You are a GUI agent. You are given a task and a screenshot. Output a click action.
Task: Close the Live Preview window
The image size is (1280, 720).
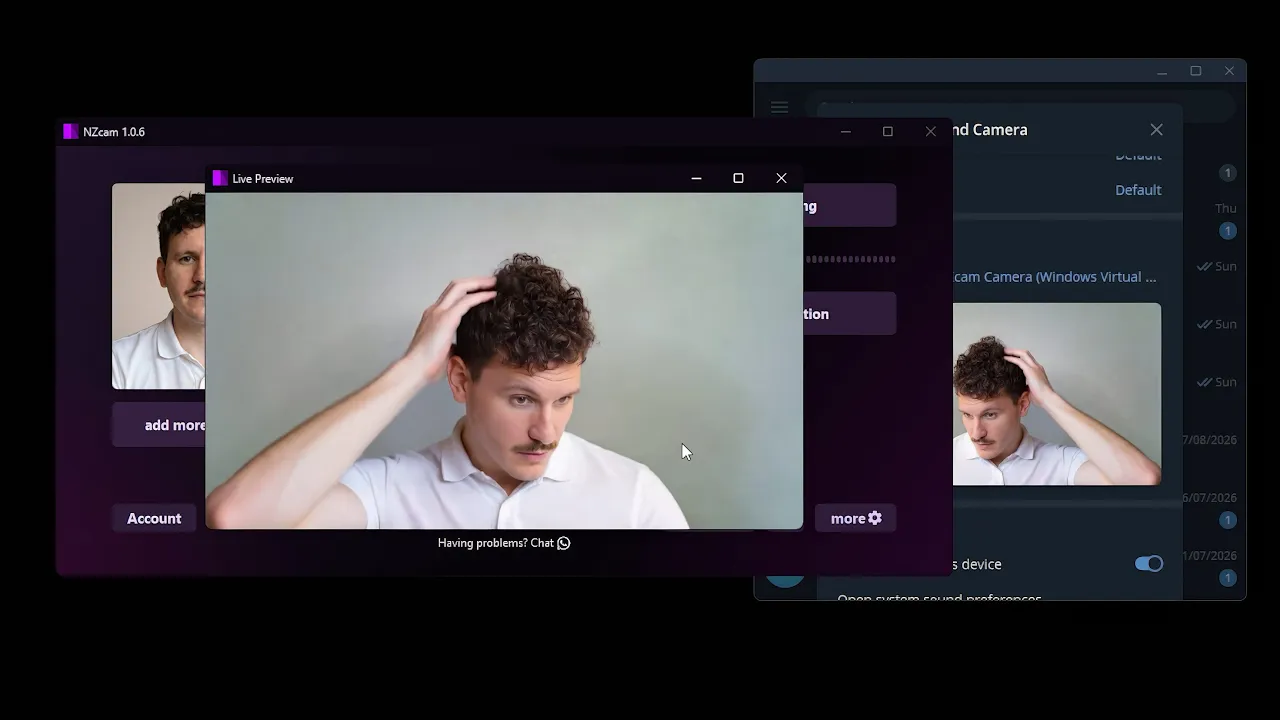point(781,178)
